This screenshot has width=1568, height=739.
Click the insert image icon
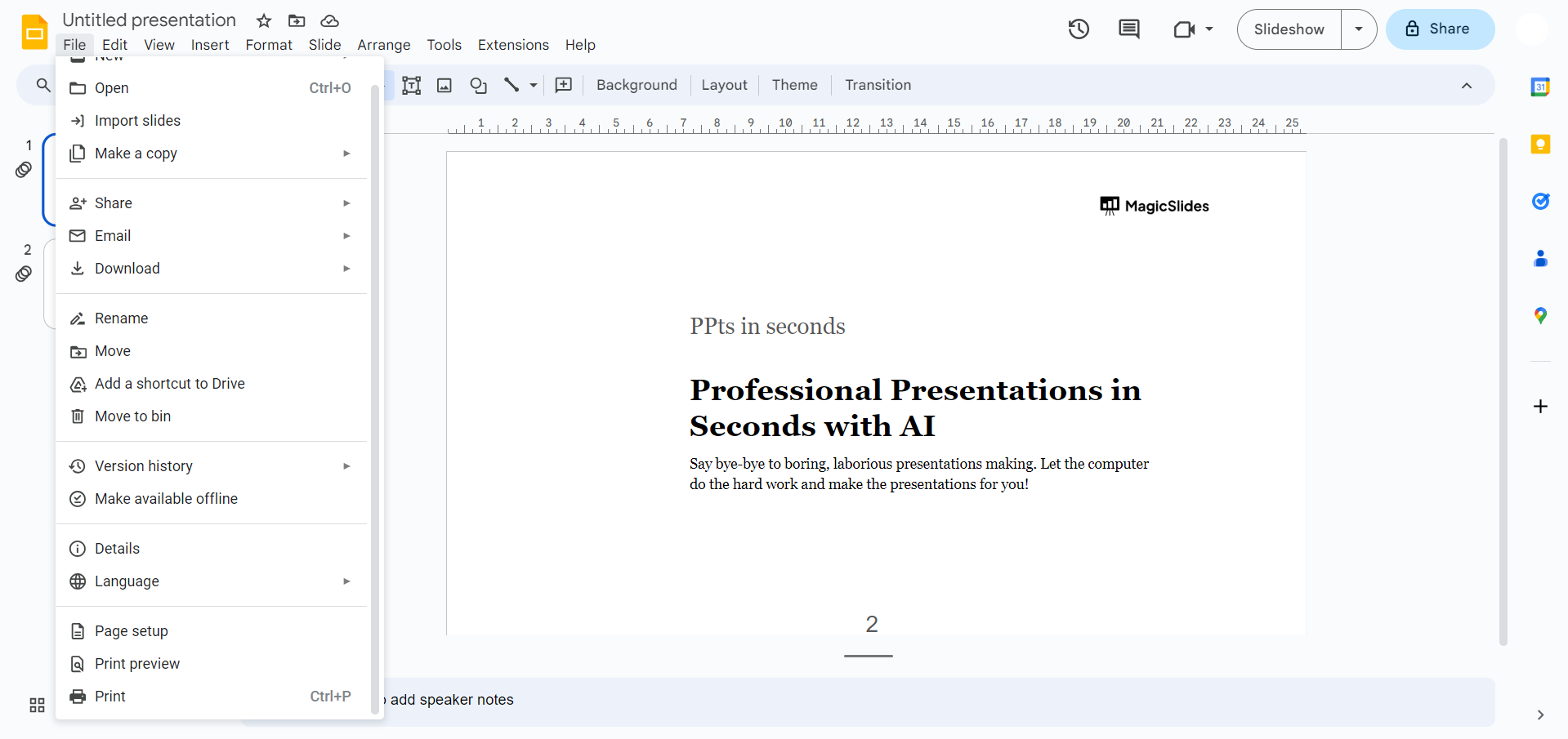click(x=444, y=85)
